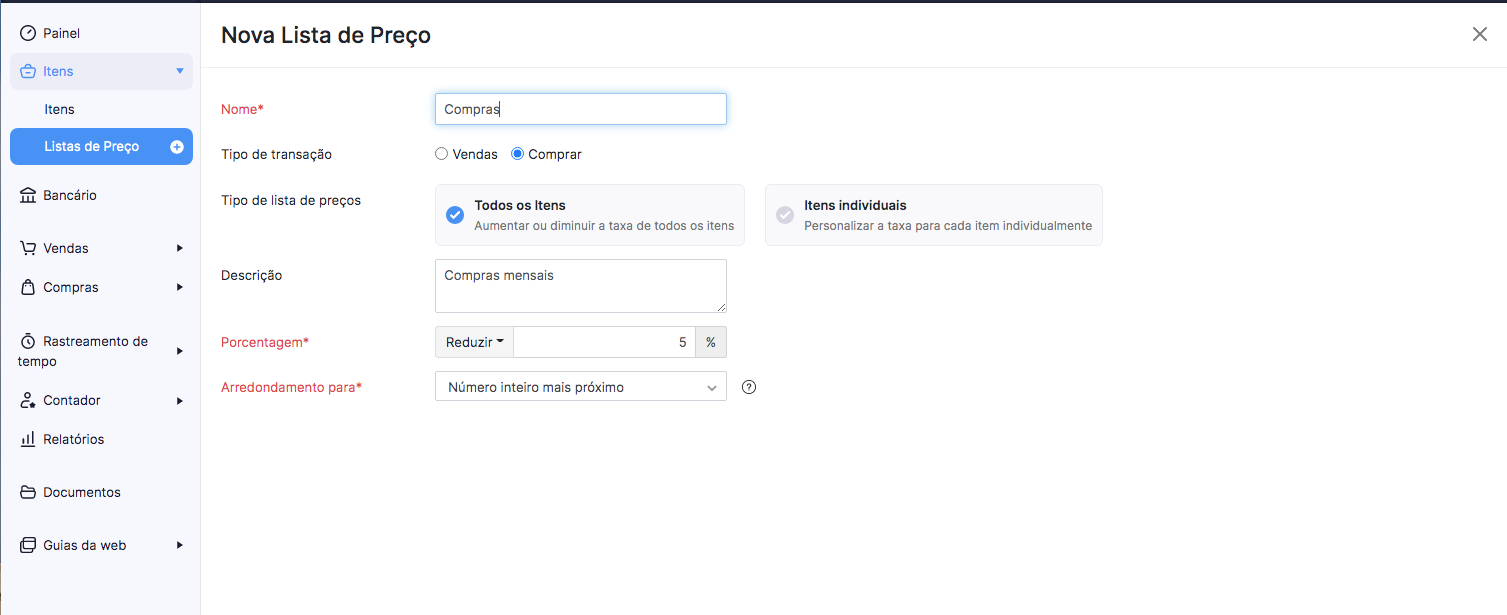Click the Bancário bank building icon
This screenshot has height=615, width=1507.
(x=28, y=195)
